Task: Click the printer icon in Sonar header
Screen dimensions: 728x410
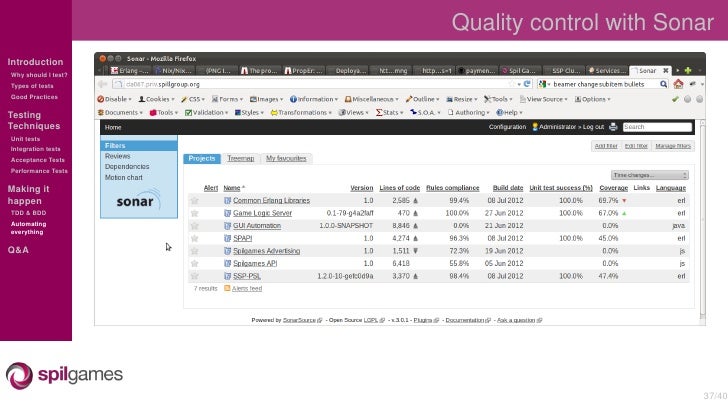Action: point(613,127)
